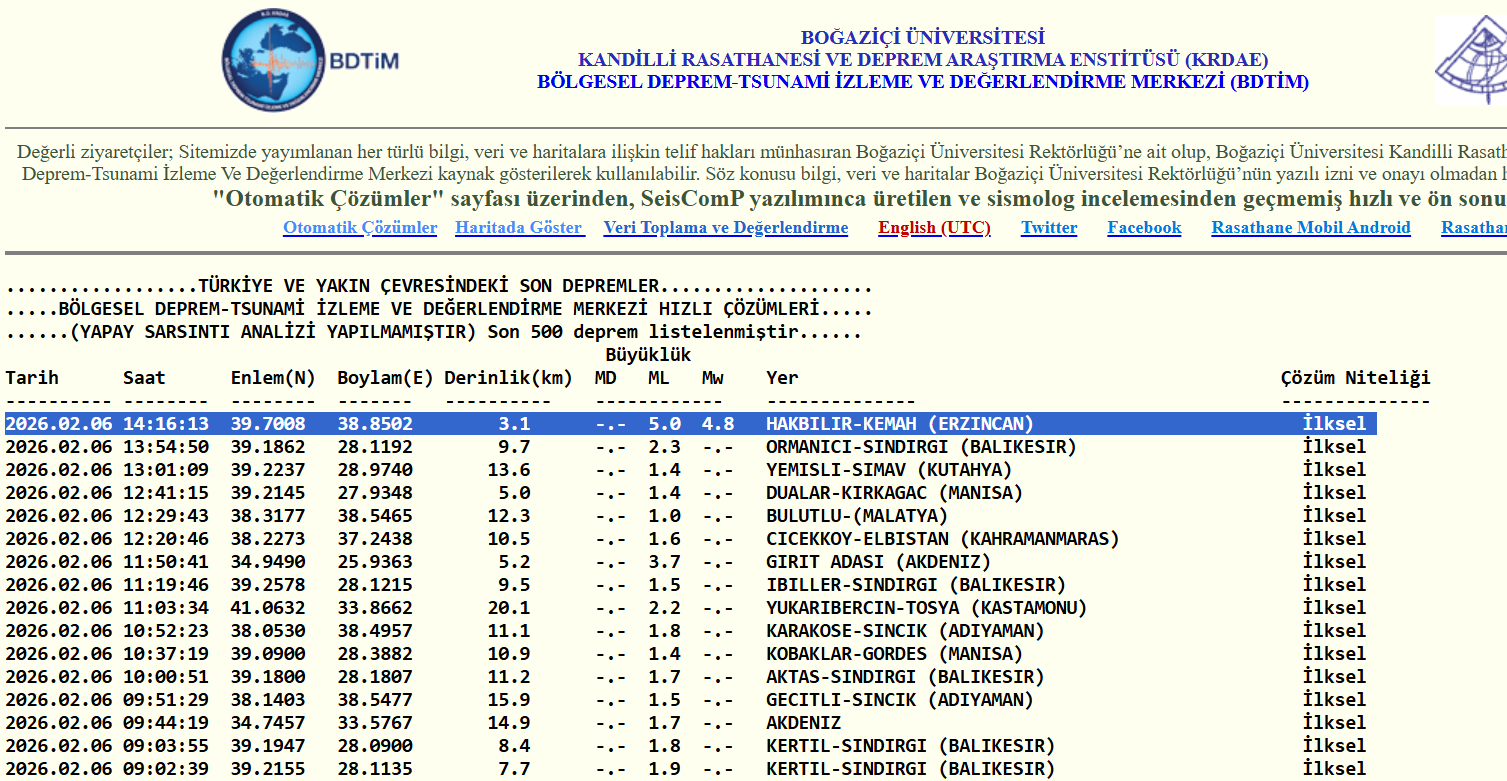
Task: Open the Facebook link
Action: coord(1144,228)
